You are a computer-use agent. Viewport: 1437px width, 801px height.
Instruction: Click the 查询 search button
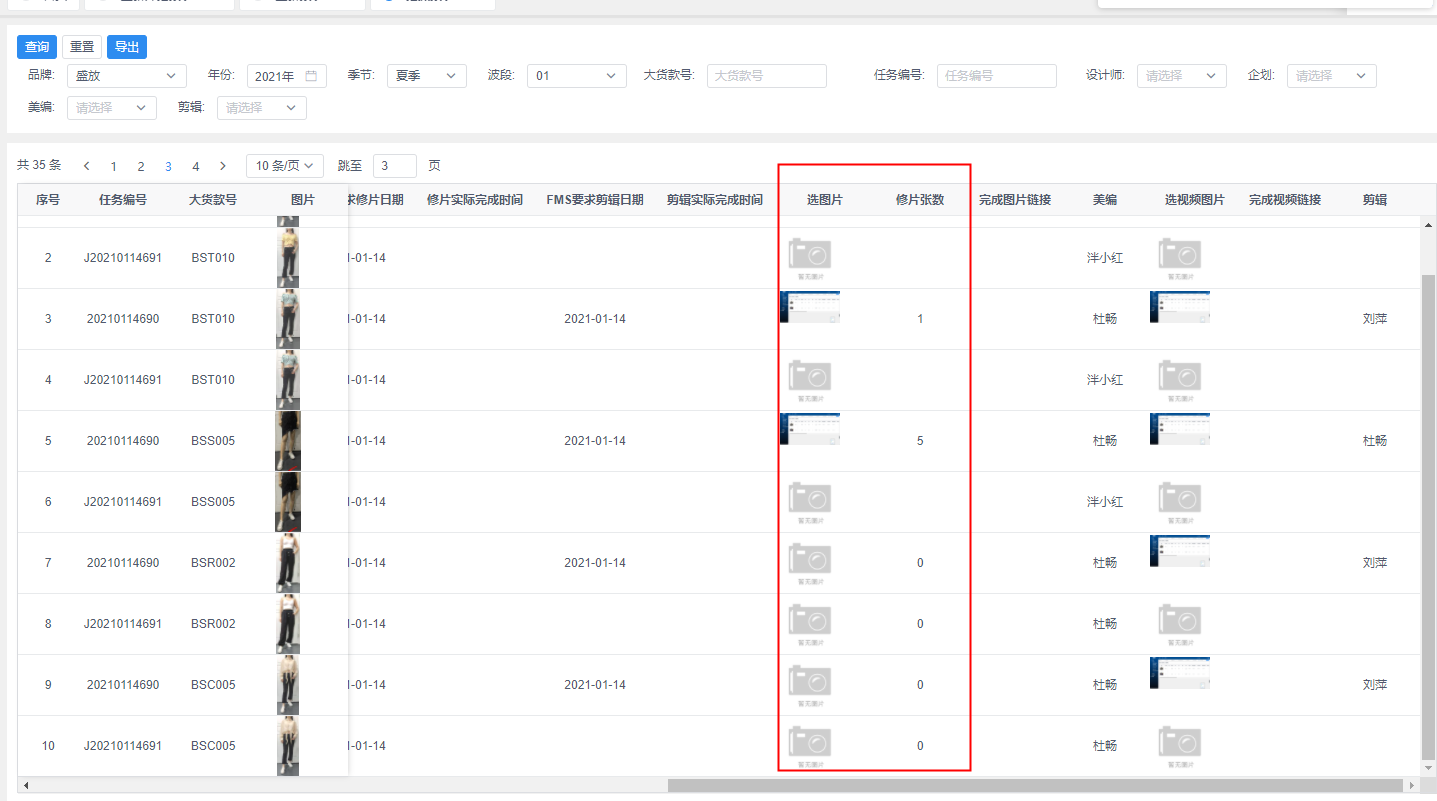[x=37, y=47]
